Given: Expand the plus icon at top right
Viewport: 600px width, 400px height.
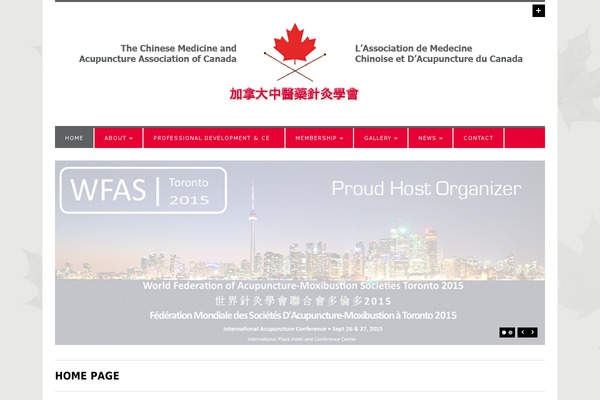Looking at the screenshot, I should 538,11.
